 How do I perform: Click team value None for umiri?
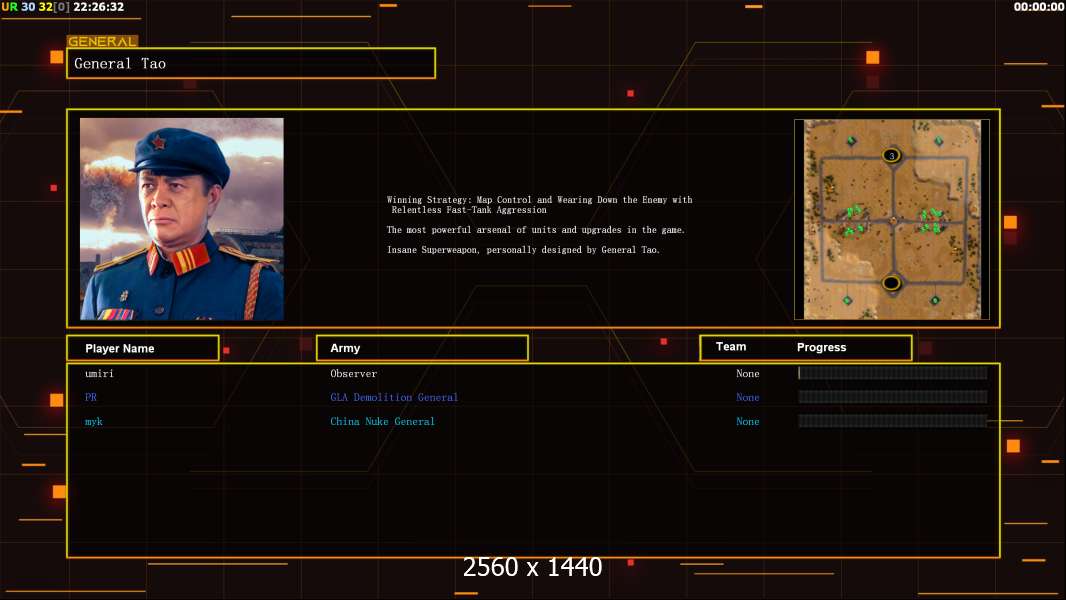click(748, 374)
